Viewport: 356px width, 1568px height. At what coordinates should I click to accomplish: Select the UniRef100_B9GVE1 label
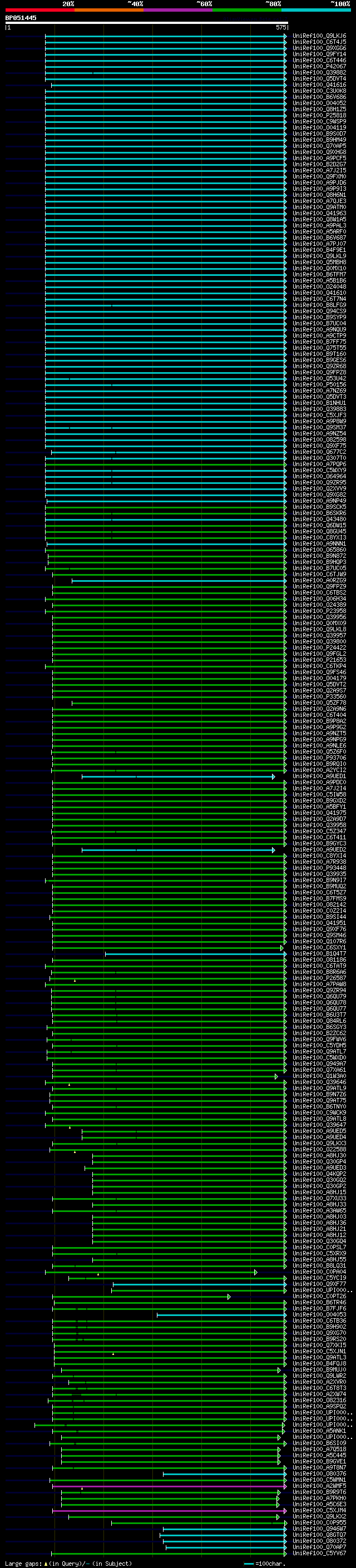[319, 1461]
